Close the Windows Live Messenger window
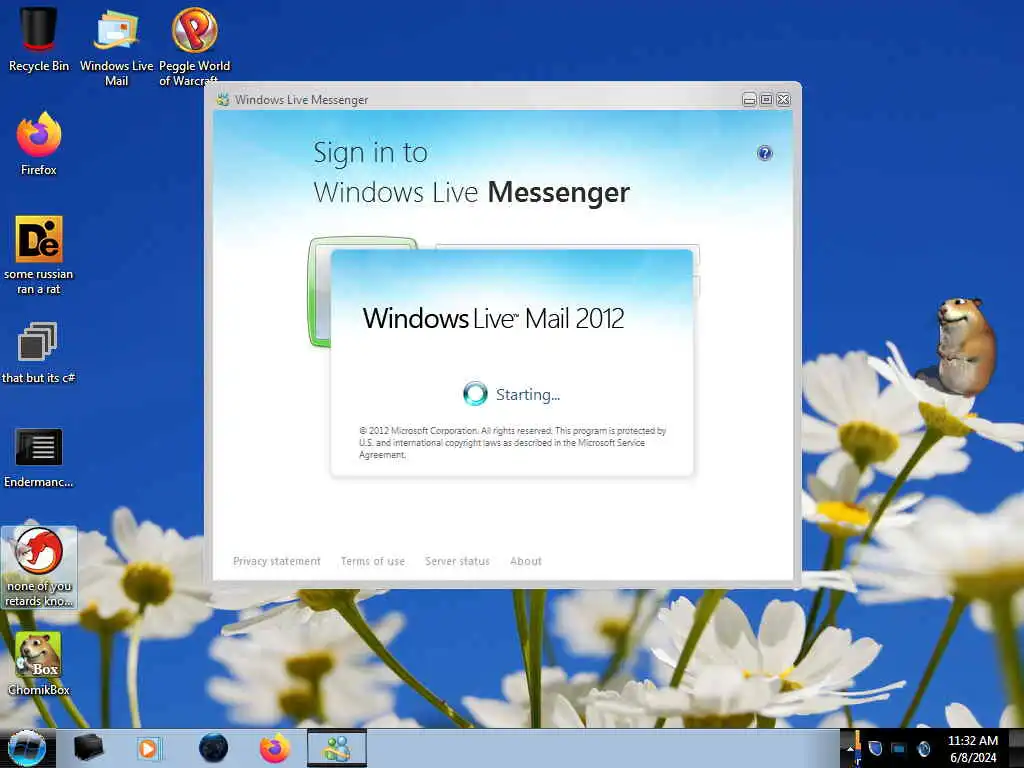This screenshot has width=1024, height=768. coord(783,99)
